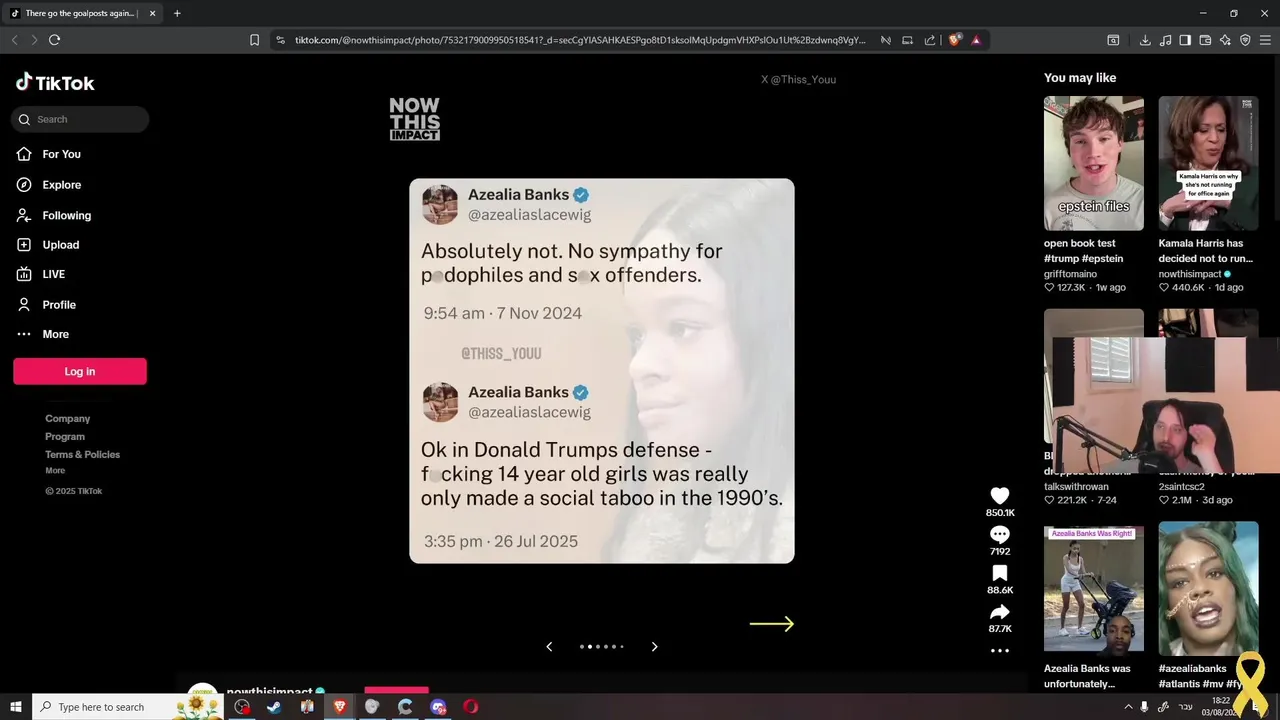Image resolution: width=1280 pixels, height=720 pixels.
Task: Expand footer More link
Action: (55, 471)
